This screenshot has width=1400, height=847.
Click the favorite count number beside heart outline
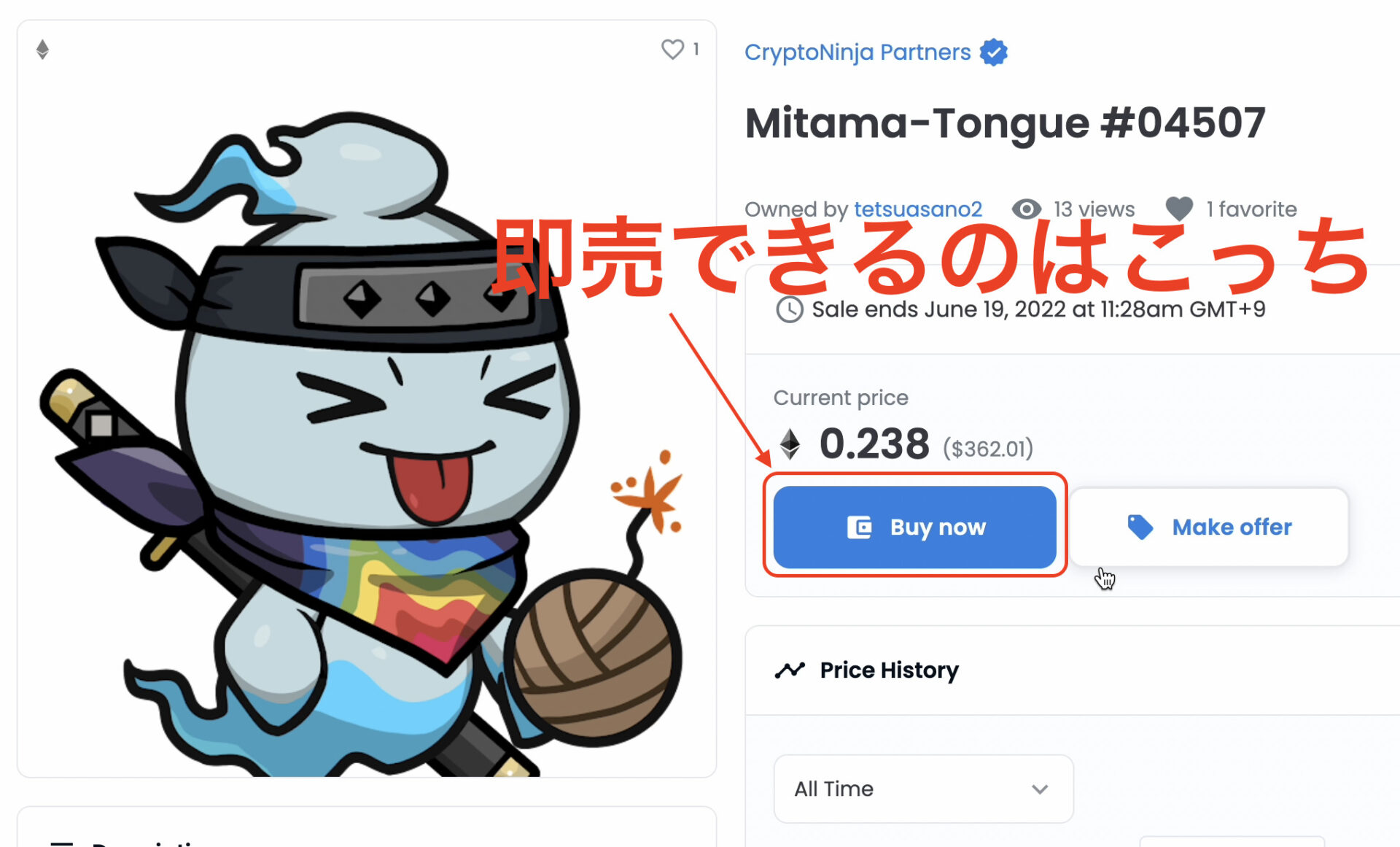click(x=696, y=49)
